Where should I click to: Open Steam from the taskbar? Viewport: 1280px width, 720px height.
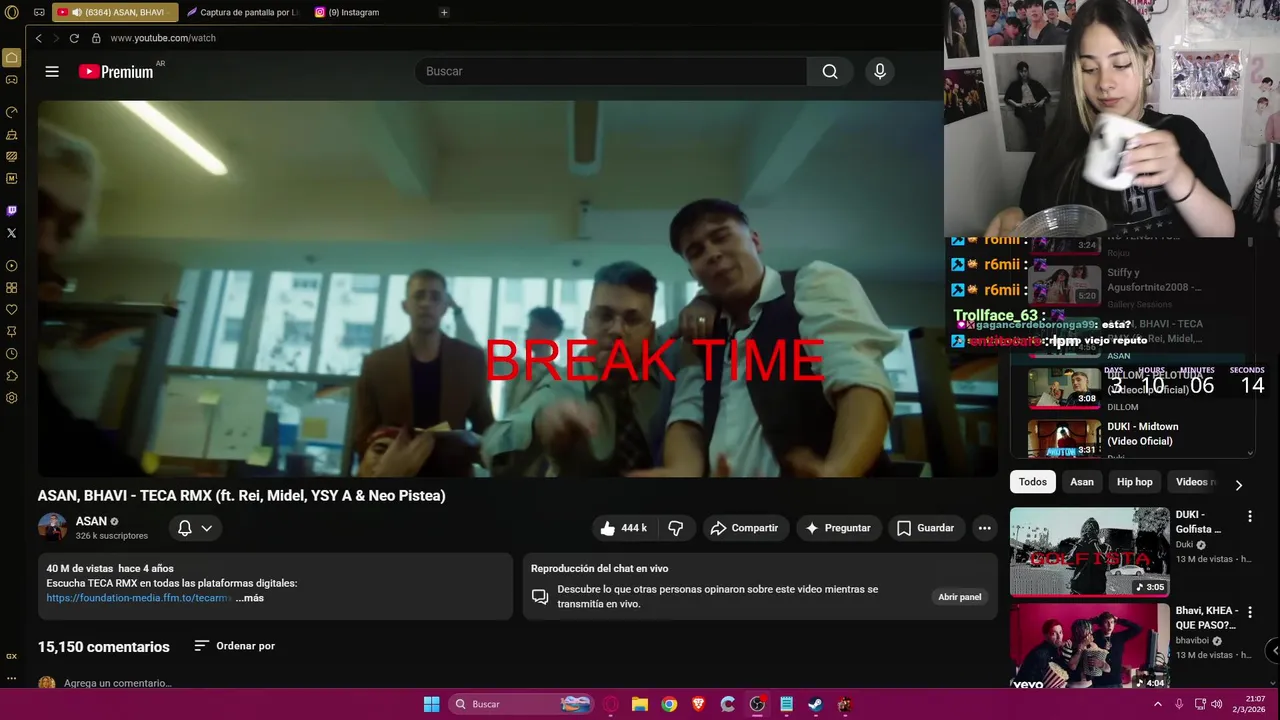816,704
